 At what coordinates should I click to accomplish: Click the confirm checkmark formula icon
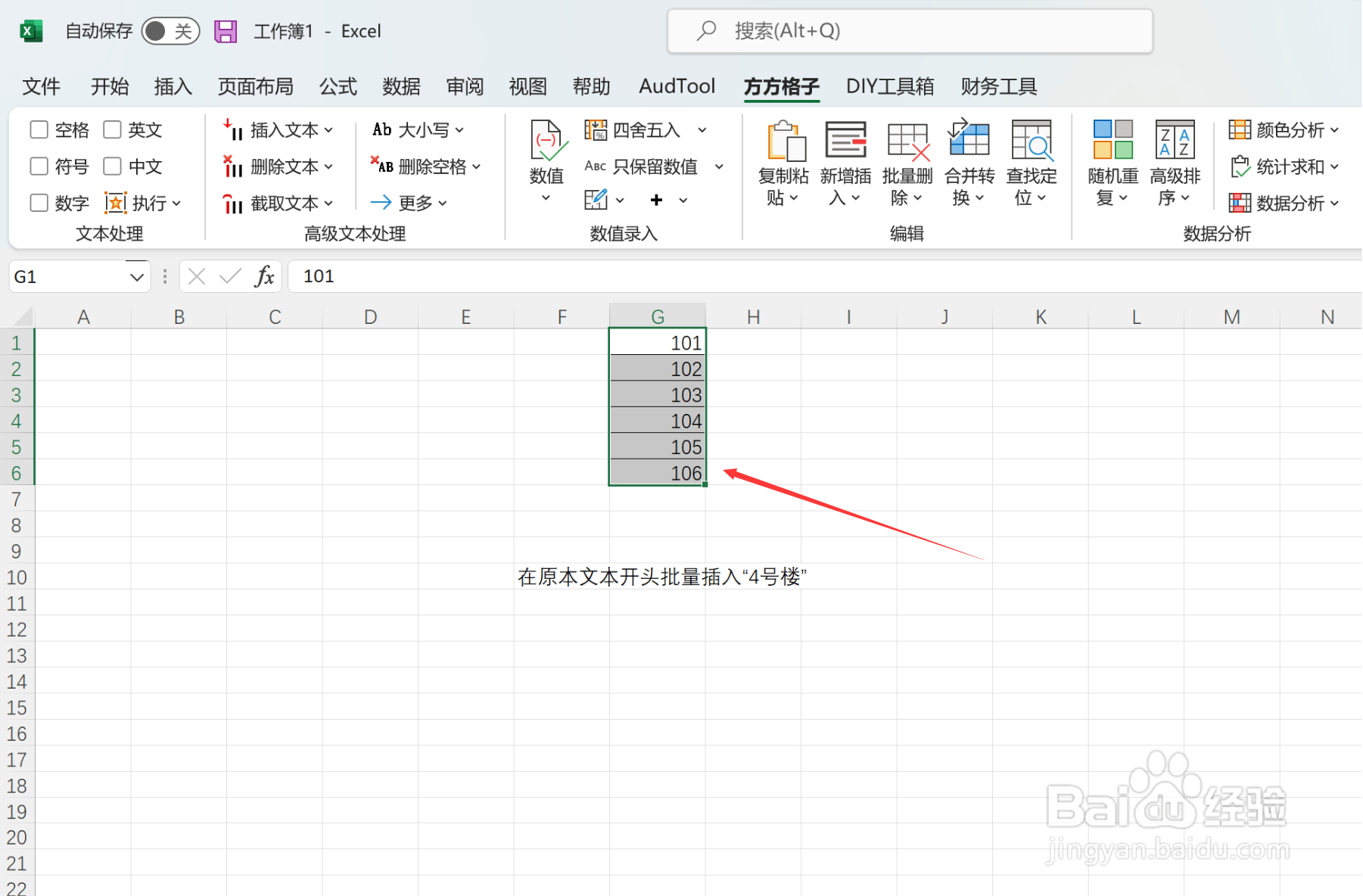tap(230, 277)
